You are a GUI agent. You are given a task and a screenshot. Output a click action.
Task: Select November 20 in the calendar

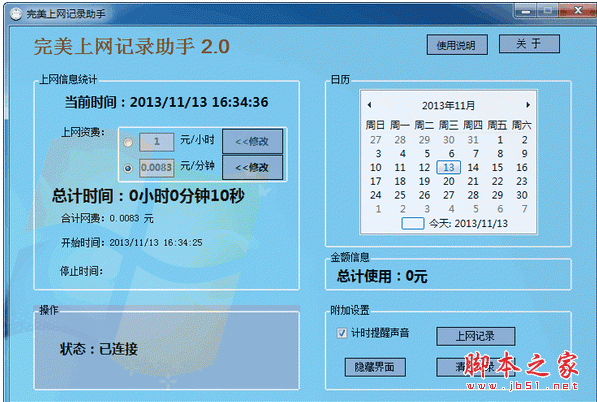click(449, 181)
